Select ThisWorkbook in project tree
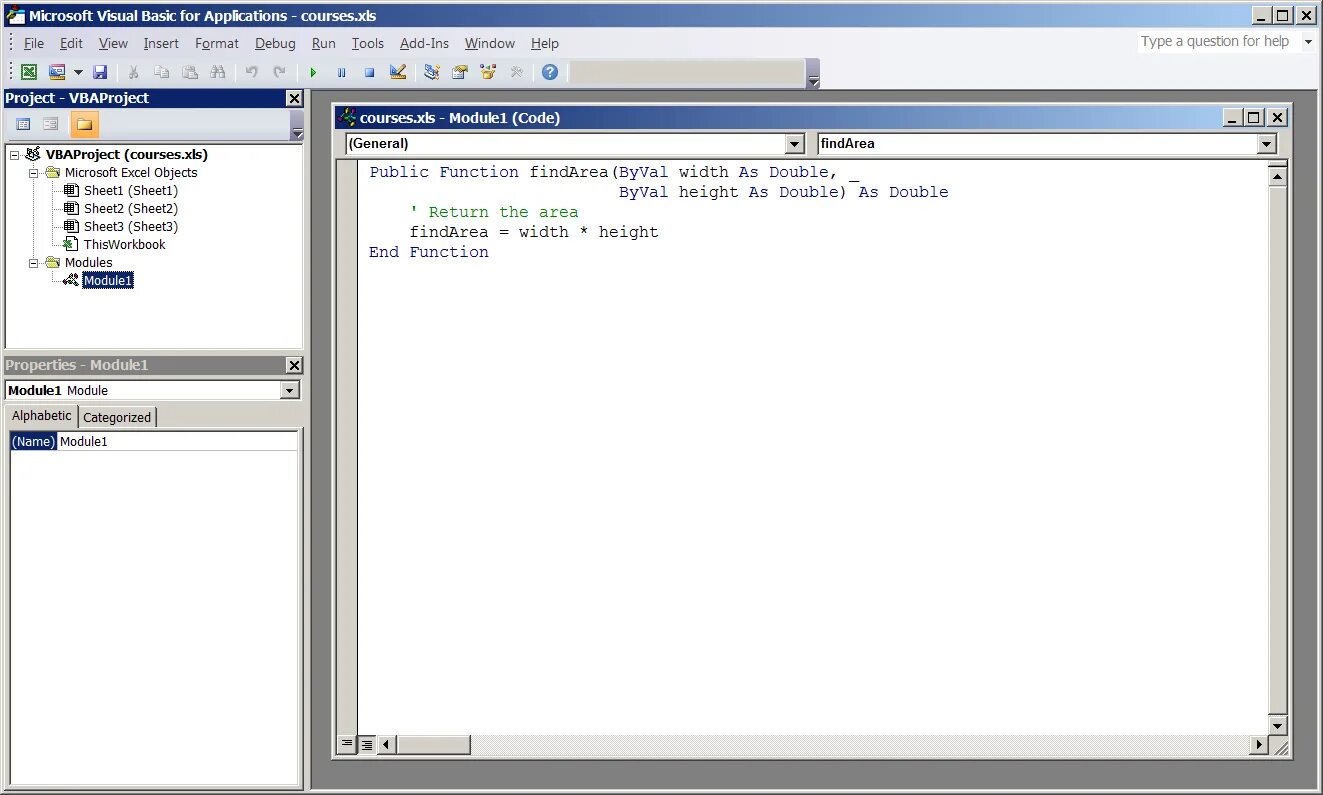The width and height of the screenshot is (1323, 795). pos(124,244)
